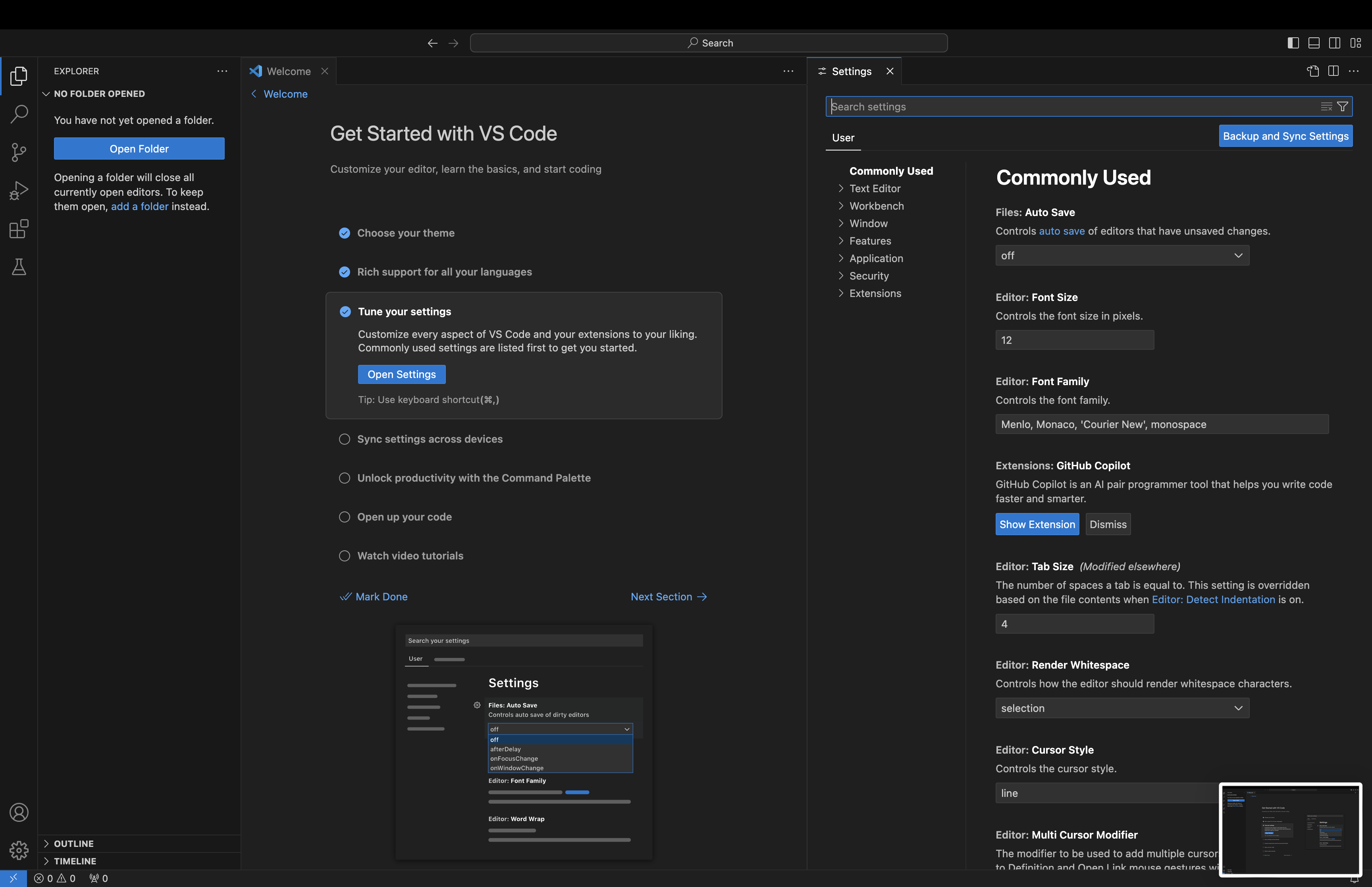The width and height of the screenshot is (1372, 887).
Task: Toggle the 'Choose your theme' checkbox
Action: tap(344, 232)
